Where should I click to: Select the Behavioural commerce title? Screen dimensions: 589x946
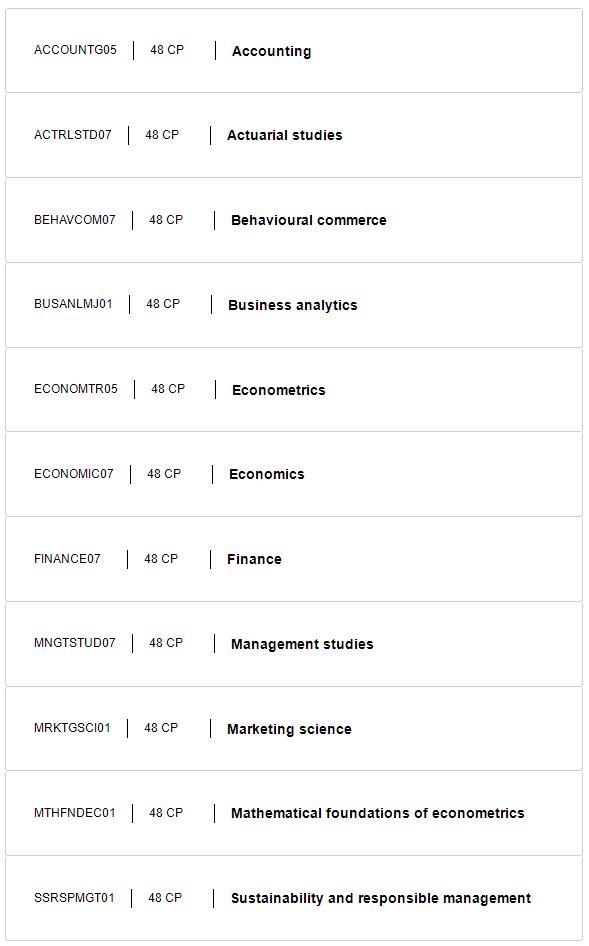(308, 220)
